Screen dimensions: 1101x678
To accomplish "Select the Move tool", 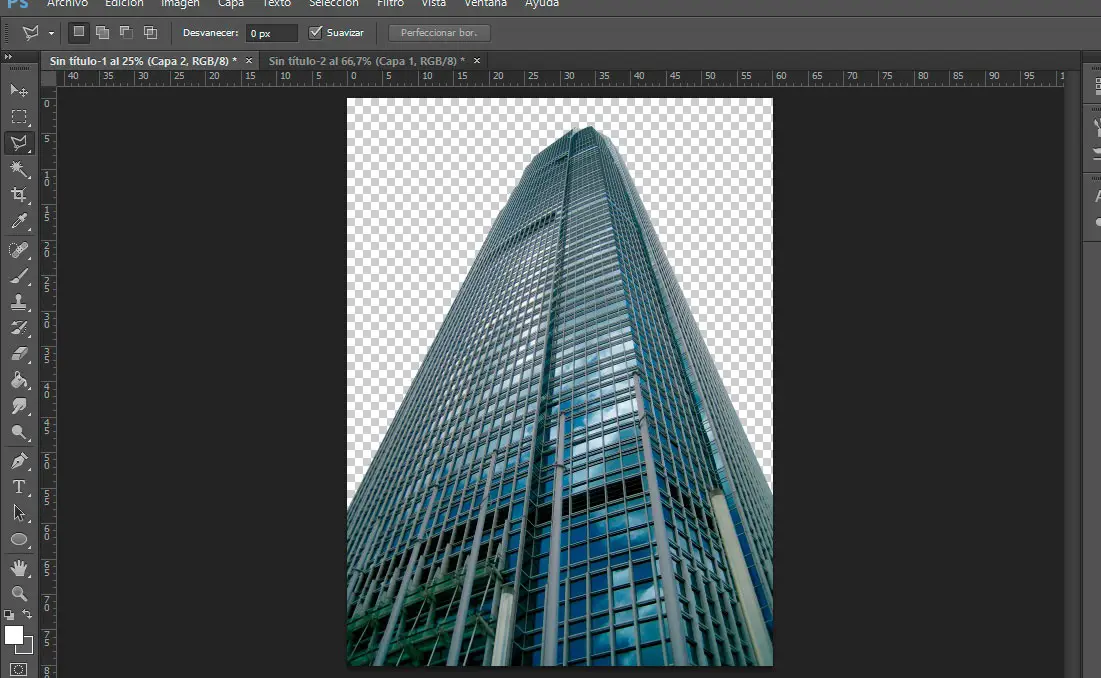I will click(19, 91).
